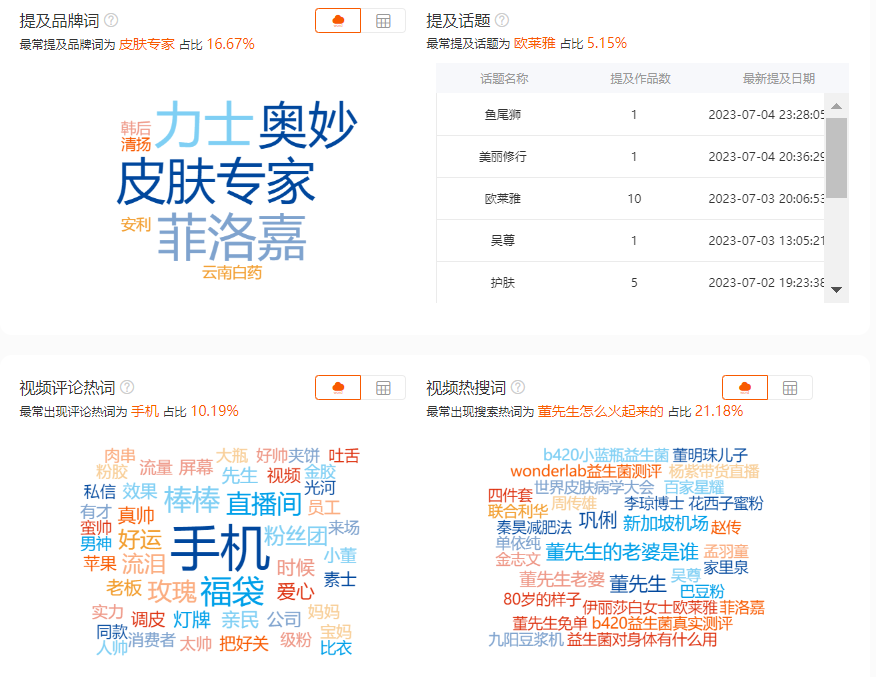Click 安利 in brand word cloud

coord(136,225)
